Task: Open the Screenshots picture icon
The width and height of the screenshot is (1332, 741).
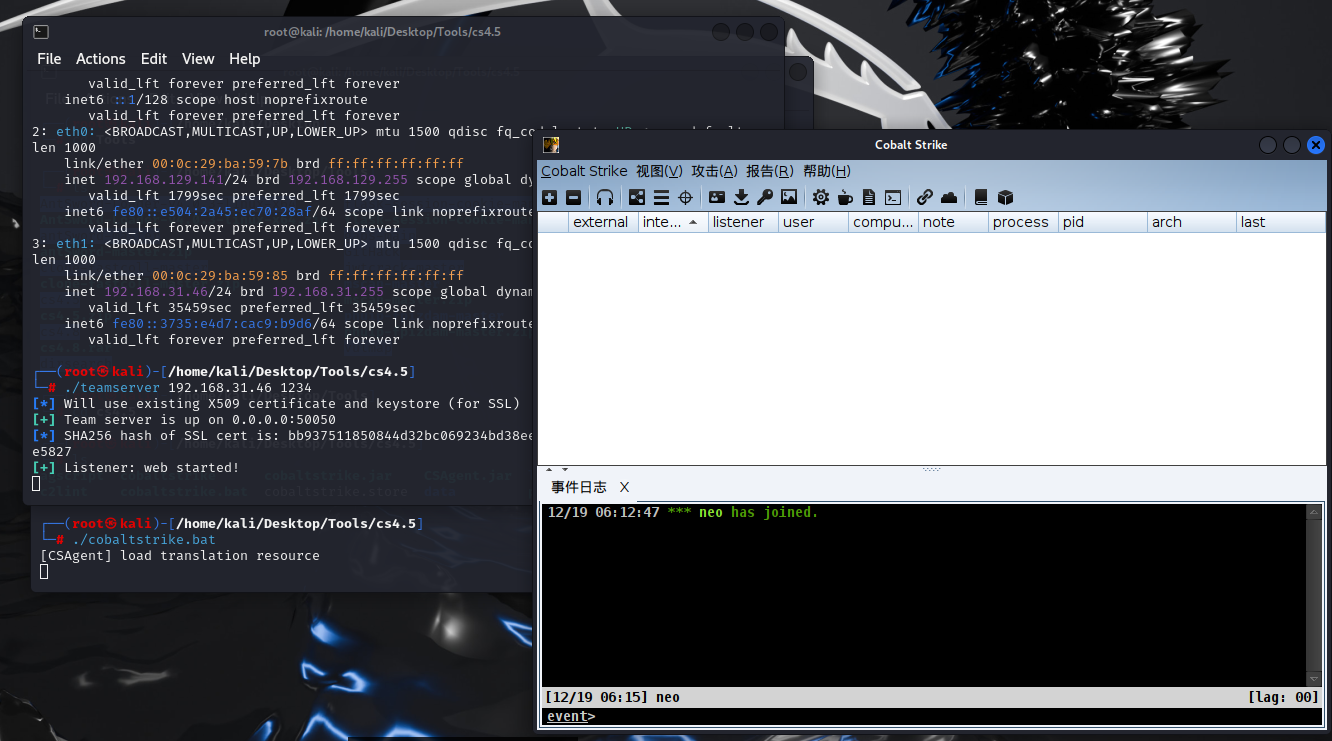Action: pyautogui.click(x=789, y=198)
